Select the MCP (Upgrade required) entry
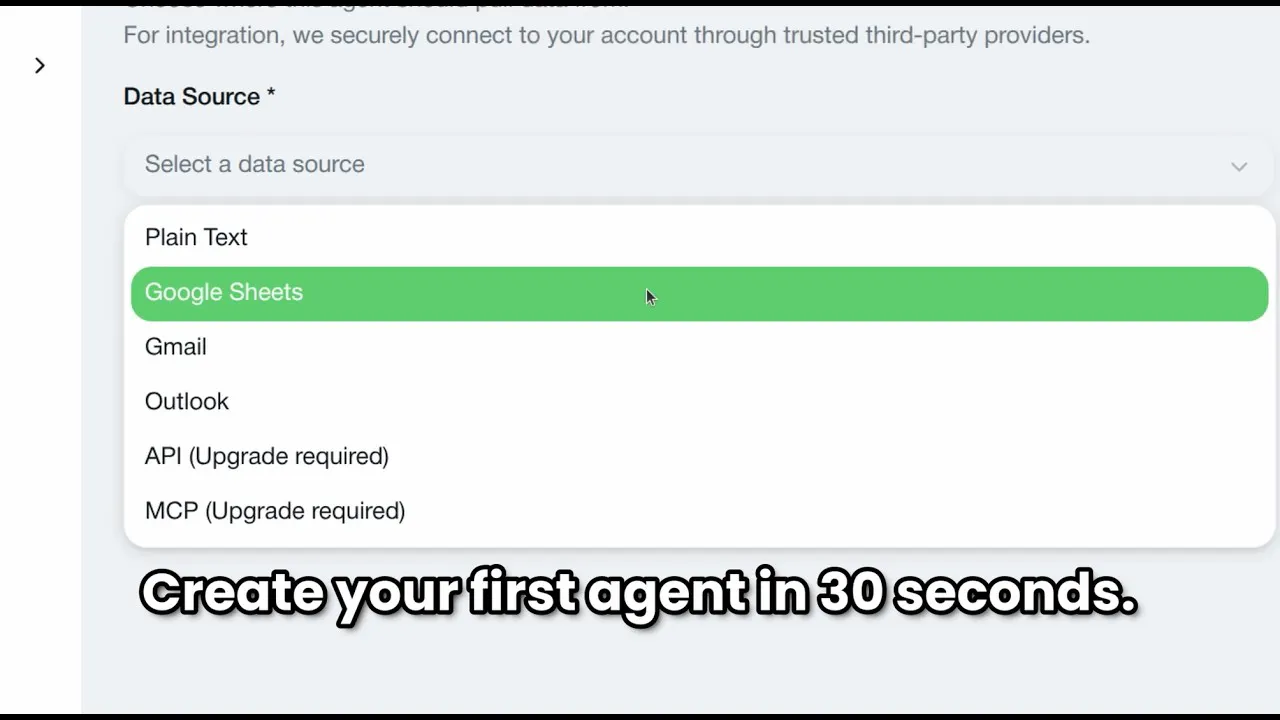 699,511
